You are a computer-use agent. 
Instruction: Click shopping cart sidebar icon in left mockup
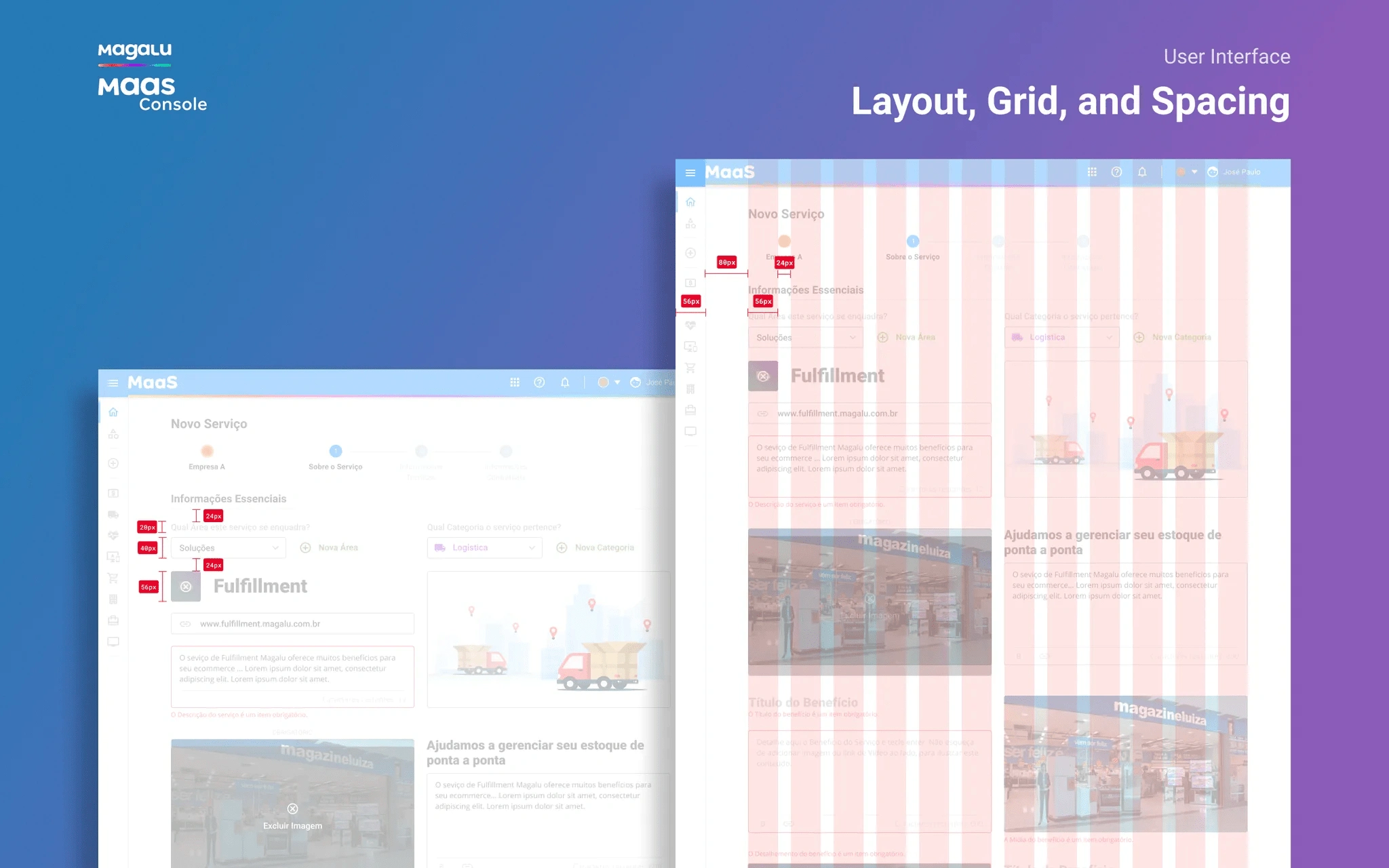[113, 578]
